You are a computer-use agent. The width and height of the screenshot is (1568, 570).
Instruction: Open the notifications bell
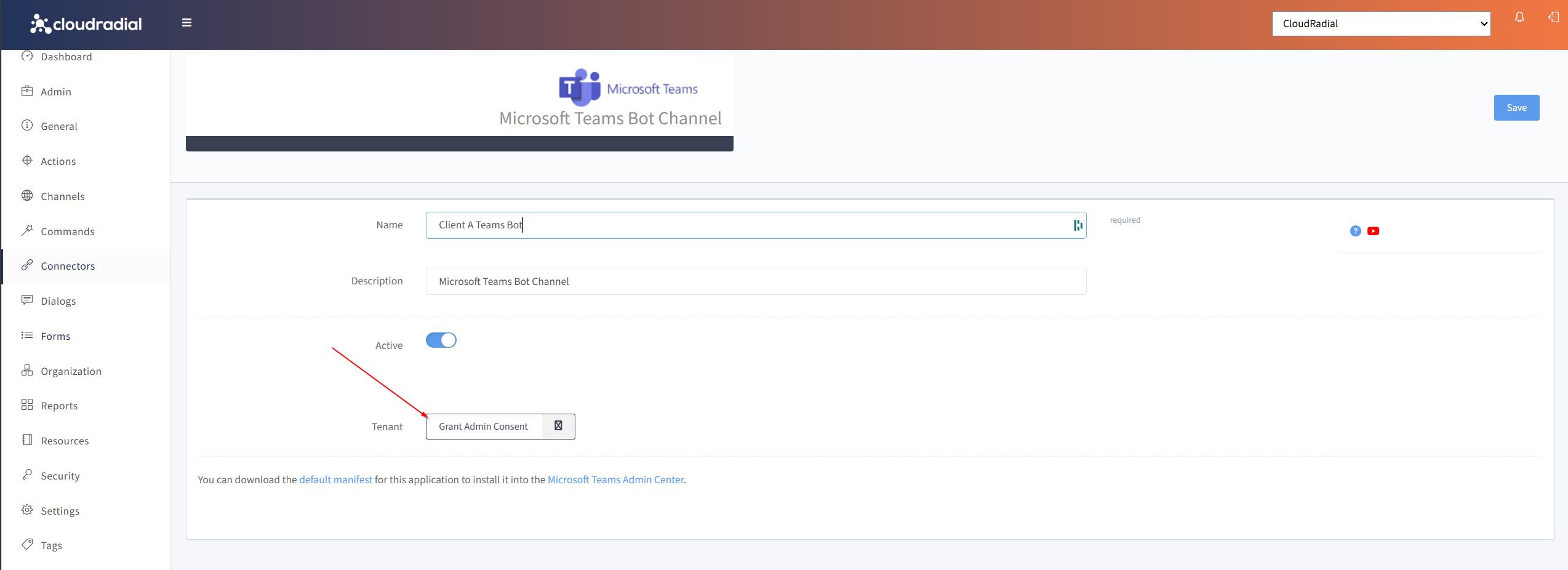point(1519,17)
